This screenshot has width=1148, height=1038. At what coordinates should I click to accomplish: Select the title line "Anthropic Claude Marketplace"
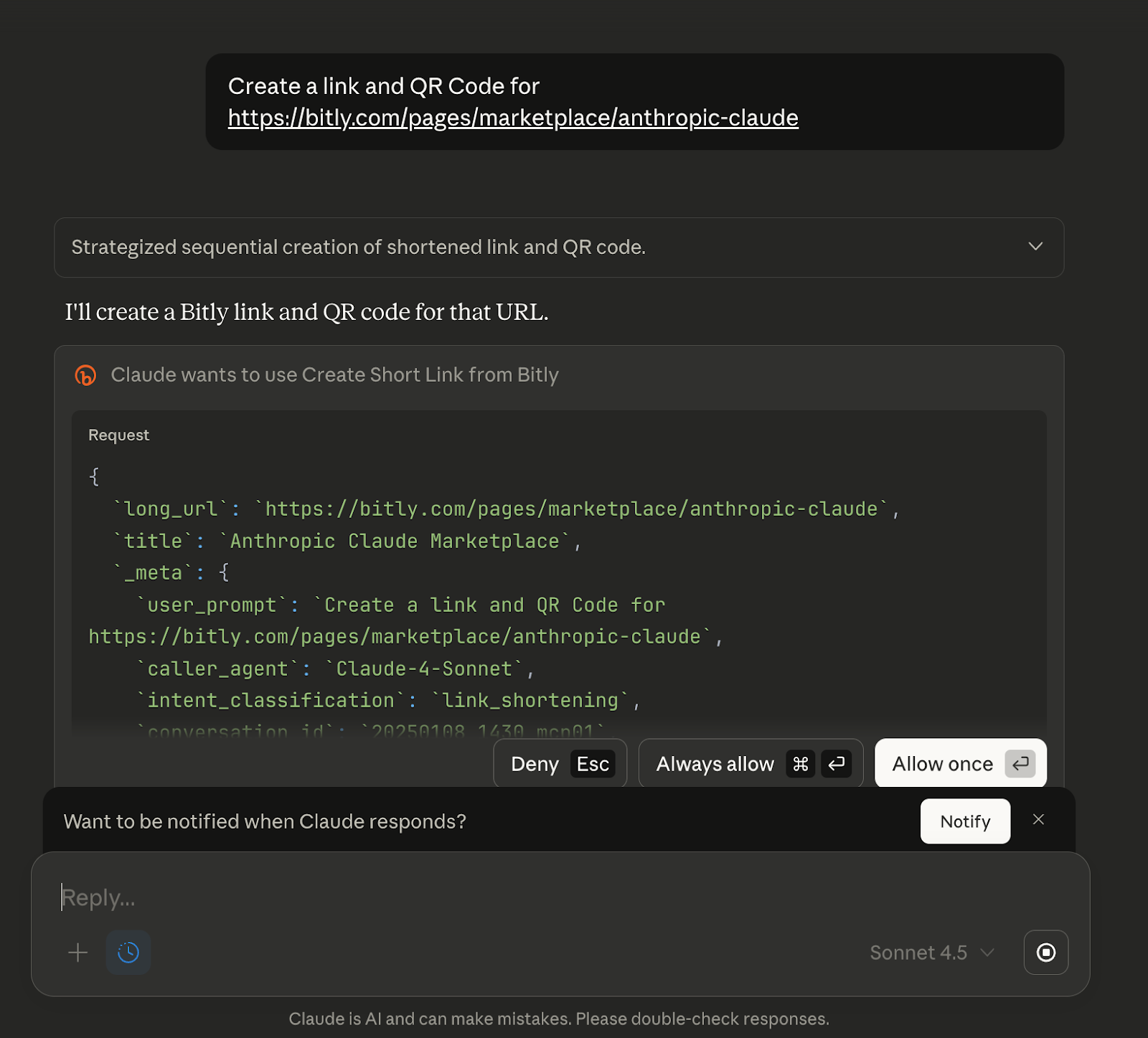[x=346, y=541]
